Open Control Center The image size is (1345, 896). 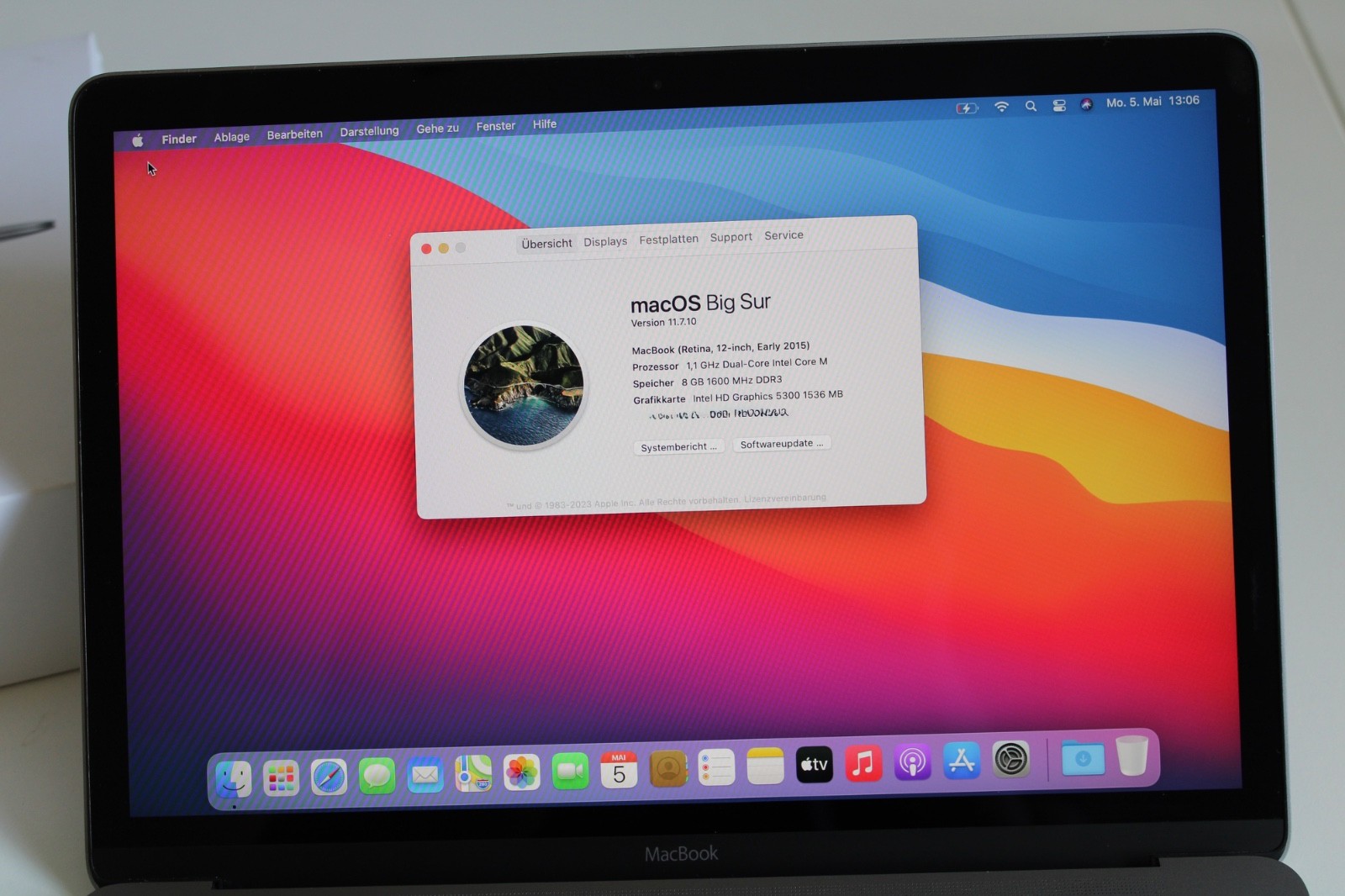[1059, 105]
